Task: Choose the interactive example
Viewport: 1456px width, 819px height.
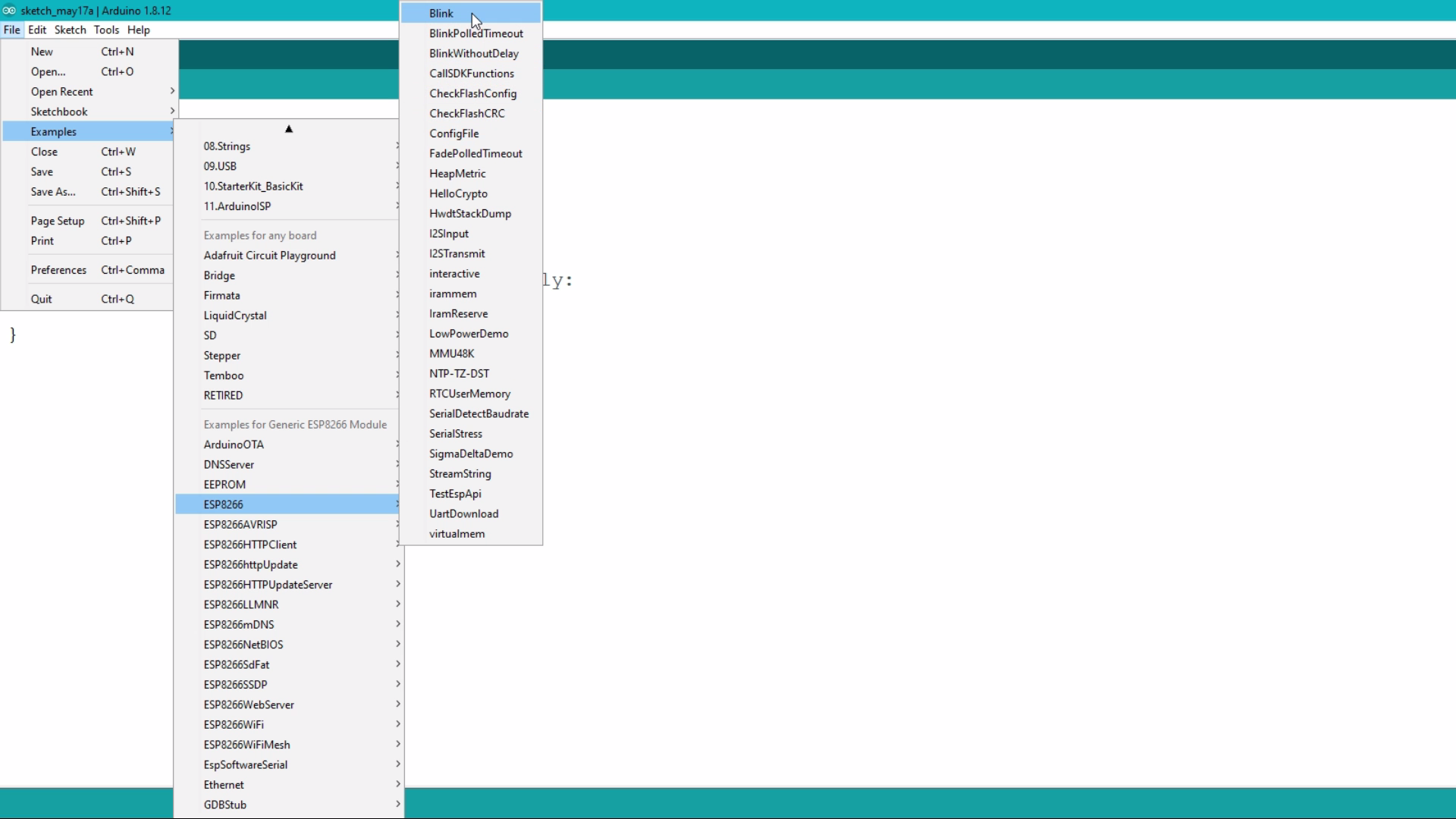Action: [x=471, y=274]
